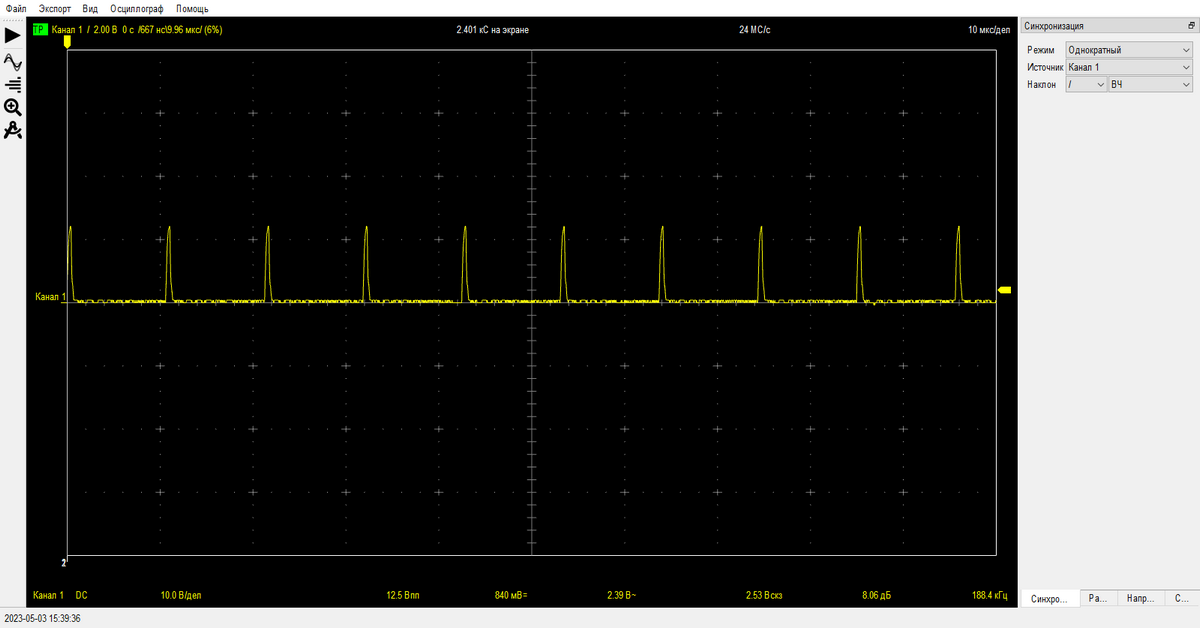
Task: Open the Режим dropdown set to Однократный
Action: tap(1128, 50)
